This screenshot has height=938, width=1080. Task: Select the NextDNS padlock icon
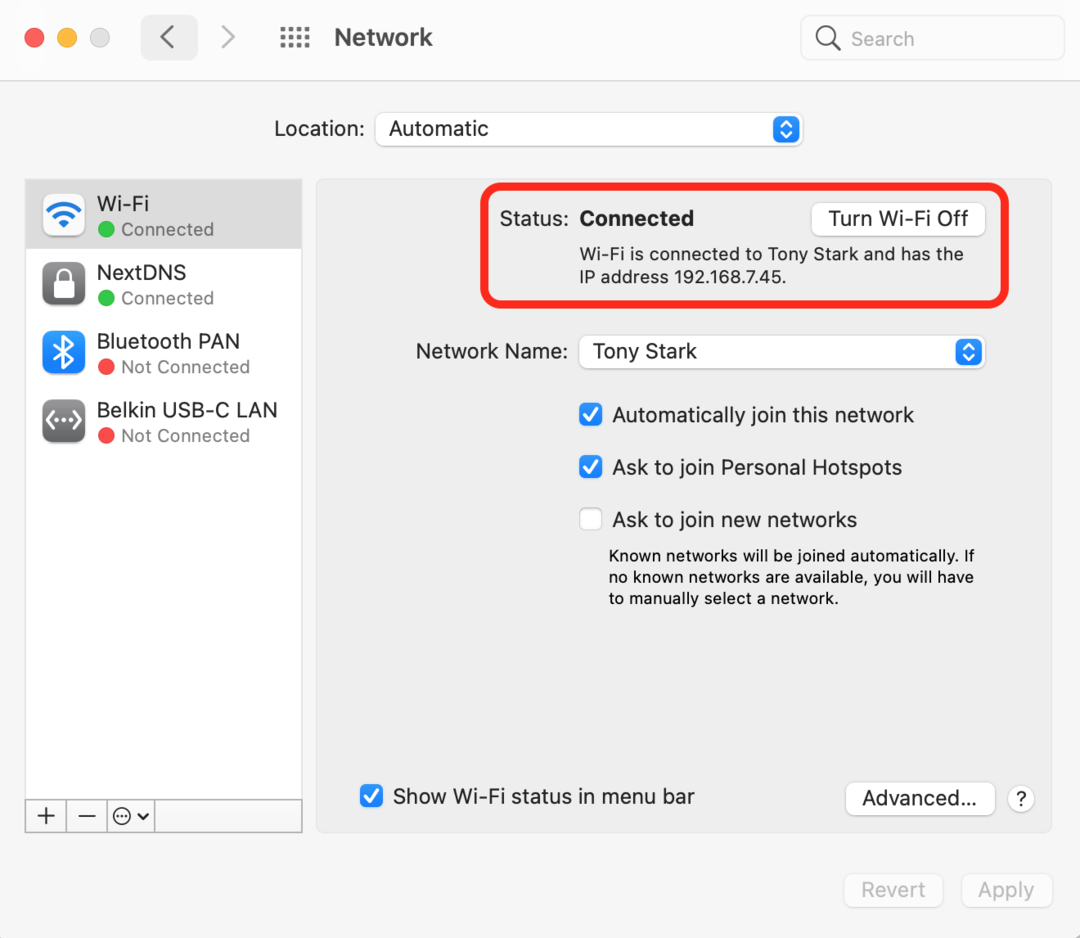point(63,284)
